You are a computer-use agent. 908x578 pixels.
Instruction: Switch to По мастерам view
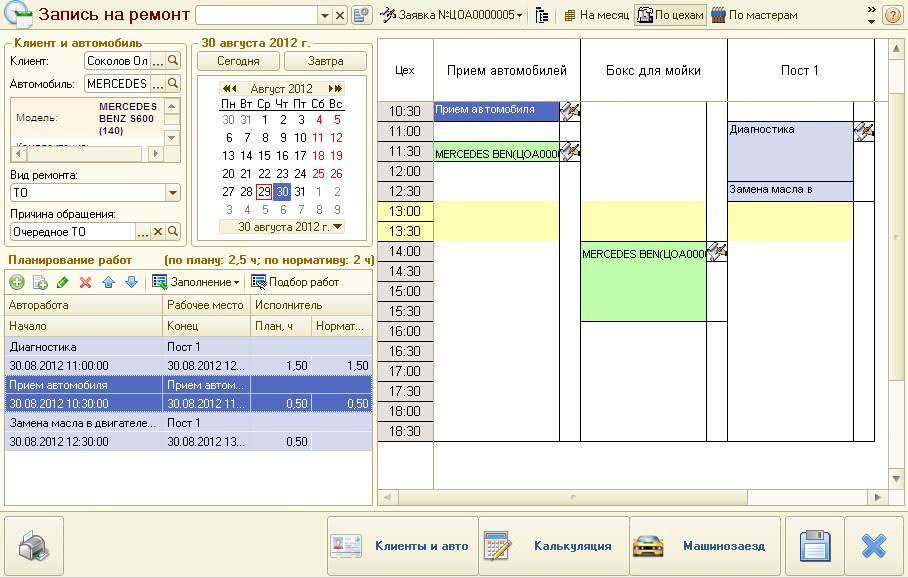point(754,15)
